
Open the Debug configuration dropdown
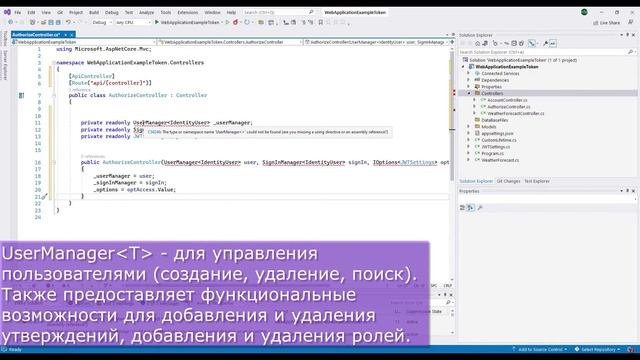(102, 22)
